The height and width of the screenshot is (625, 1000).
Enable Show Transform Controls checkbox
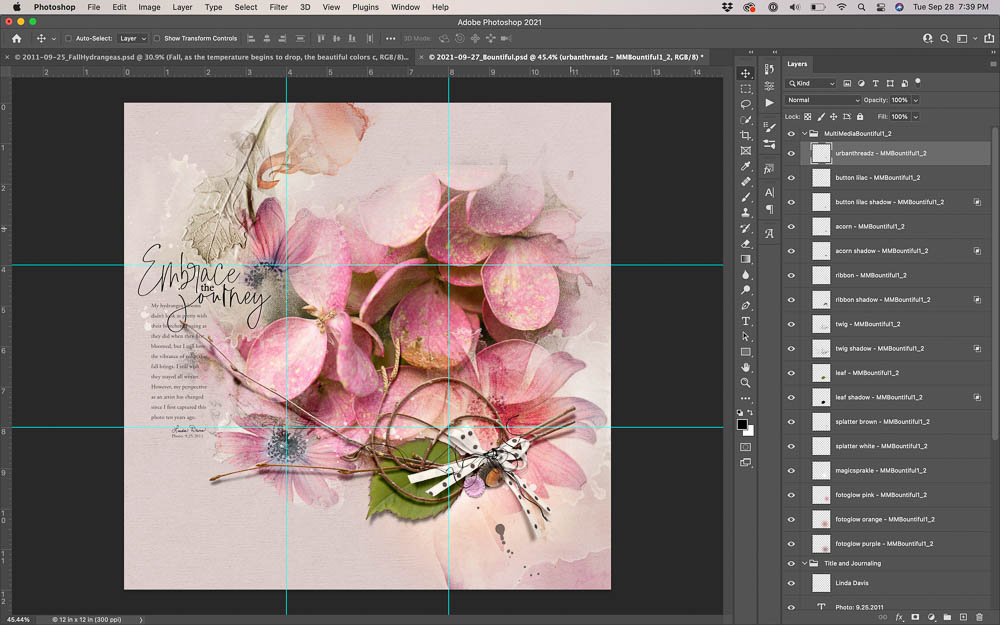tap(157, 38)
